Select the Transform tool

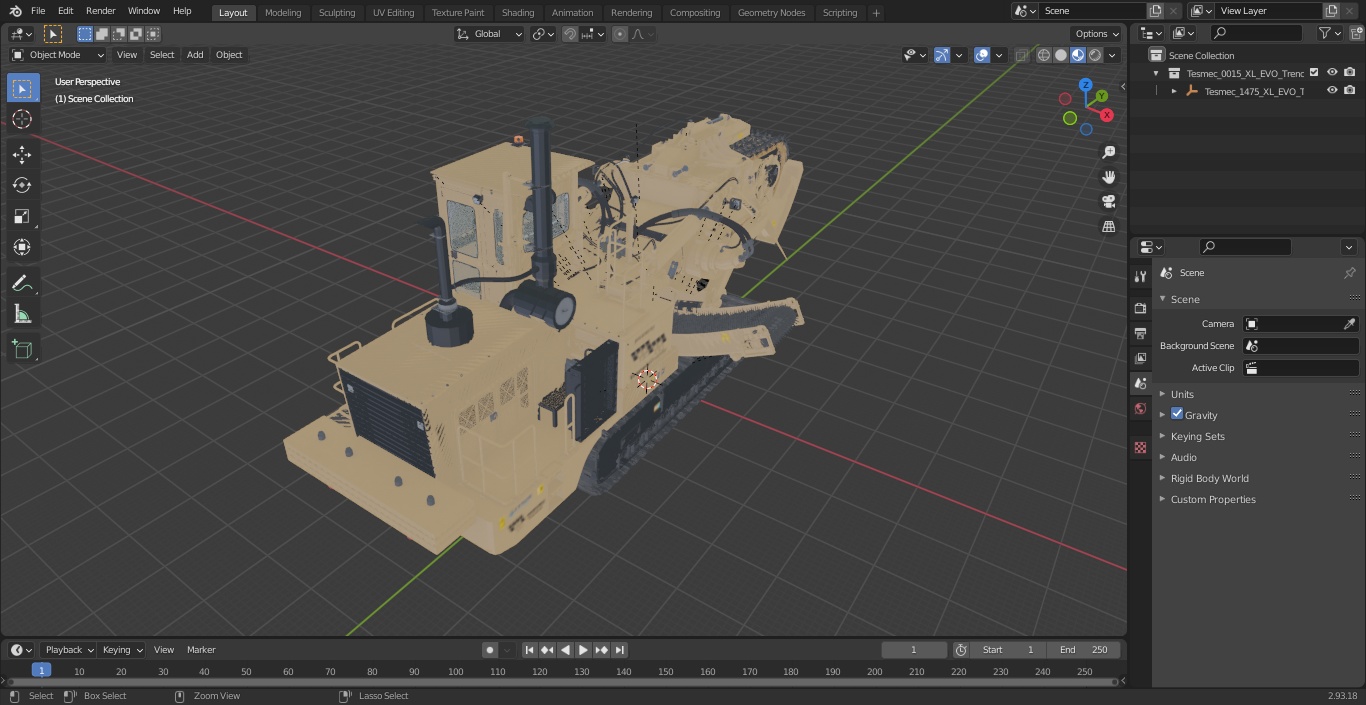point(22,247)
